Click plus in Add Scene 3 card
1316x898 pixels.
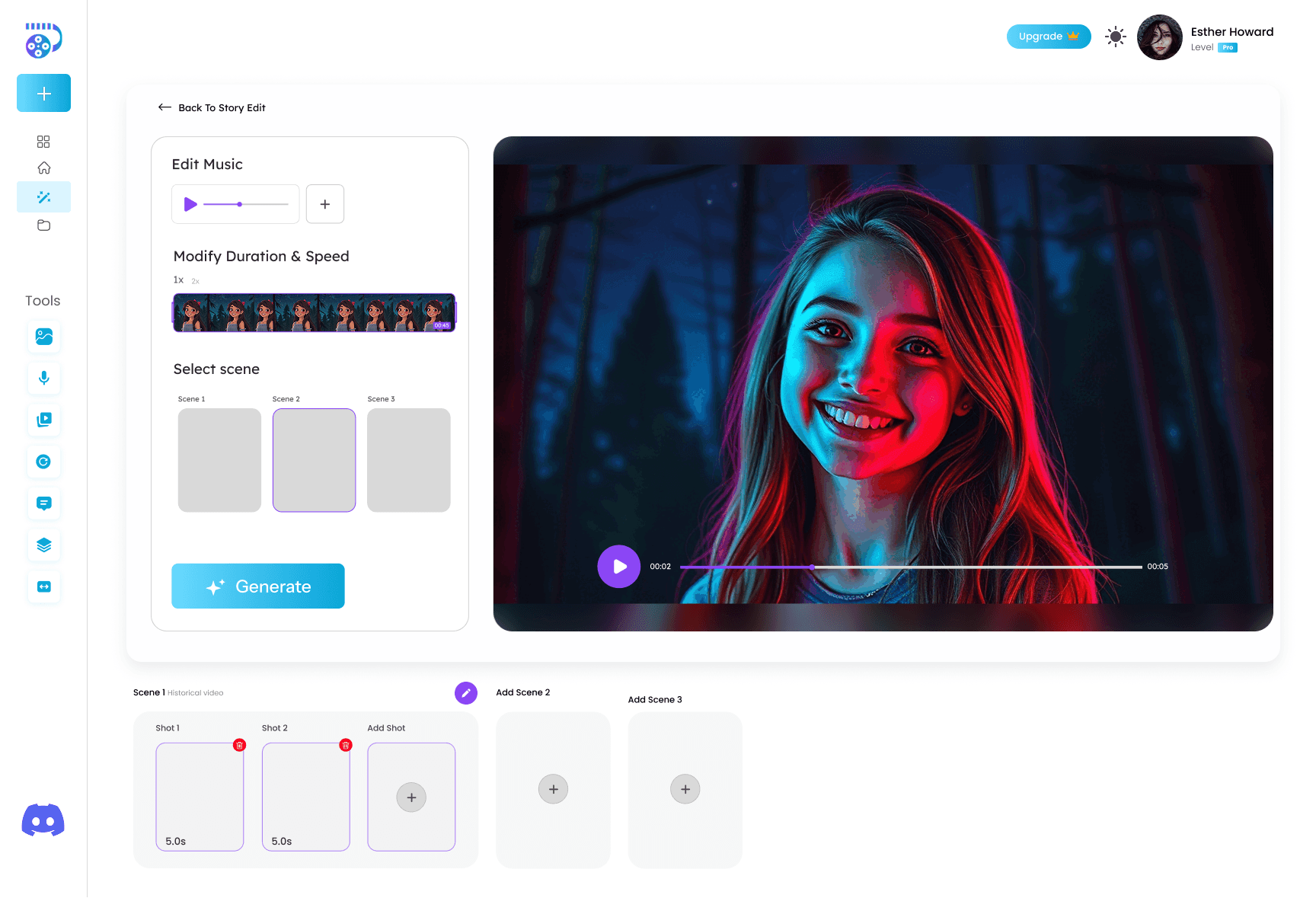pos(685,789)
